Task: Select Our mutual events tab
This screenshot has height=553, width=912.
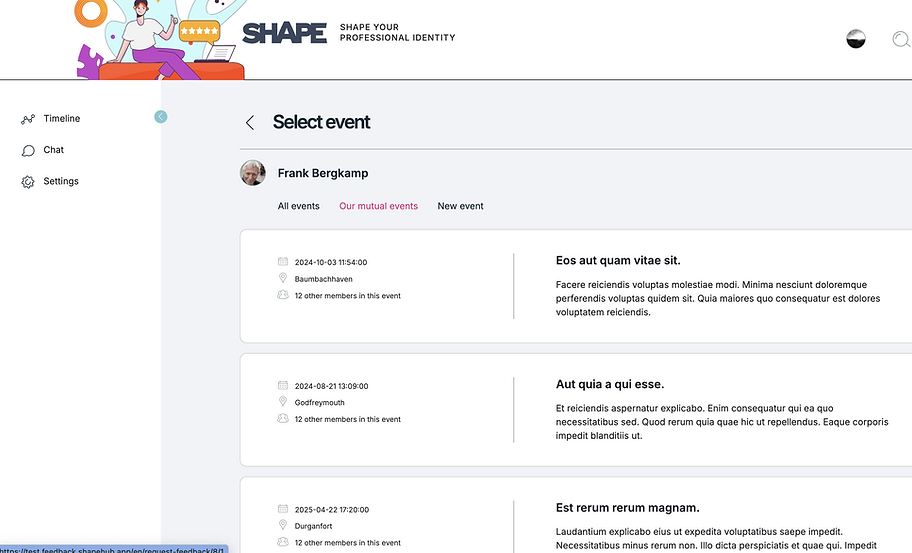Action: (378, 206)
